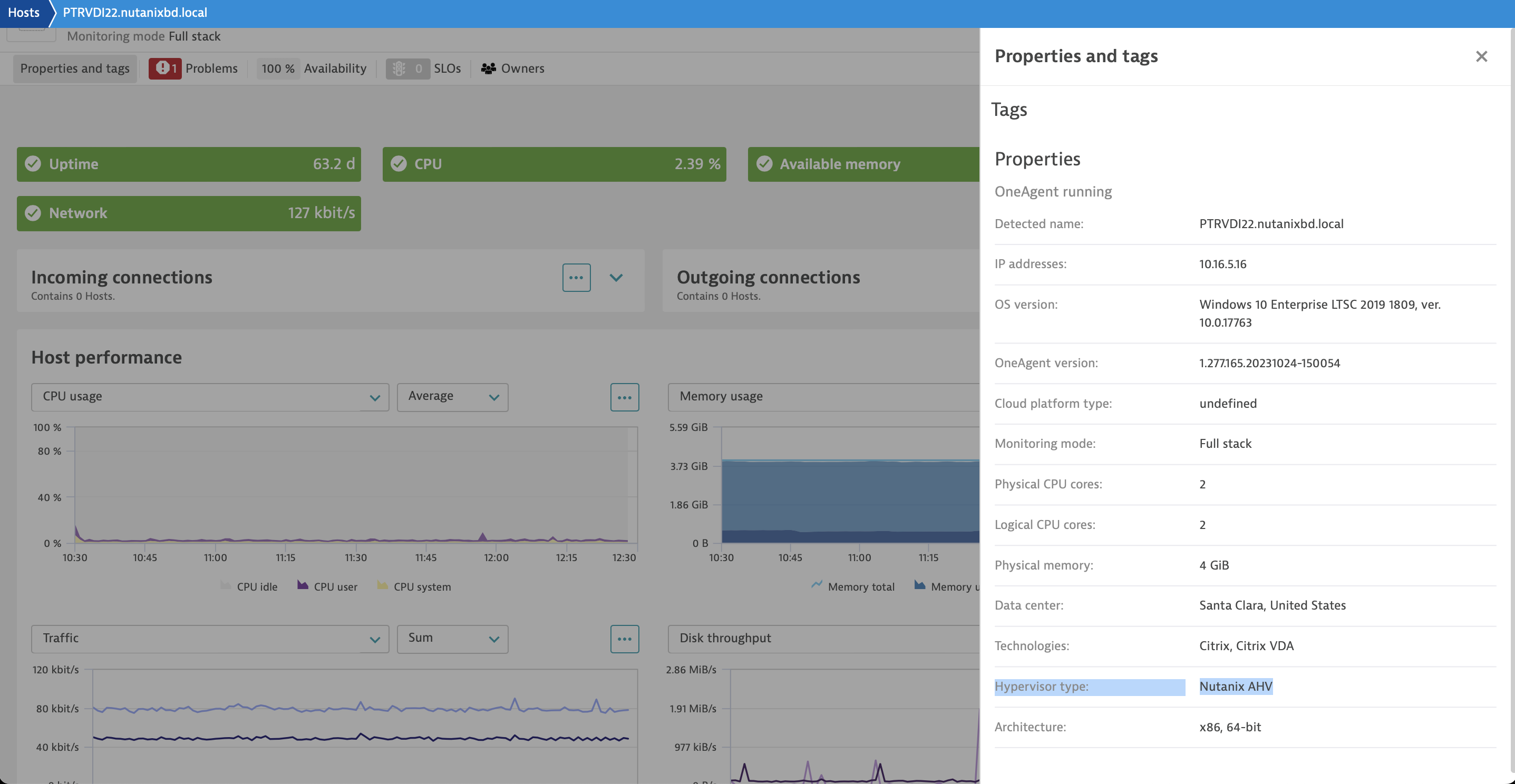The width and height of the screenshot is (1515, 784).
Task: Click the OneAgent running subheading
Action: coord(1053,192)
